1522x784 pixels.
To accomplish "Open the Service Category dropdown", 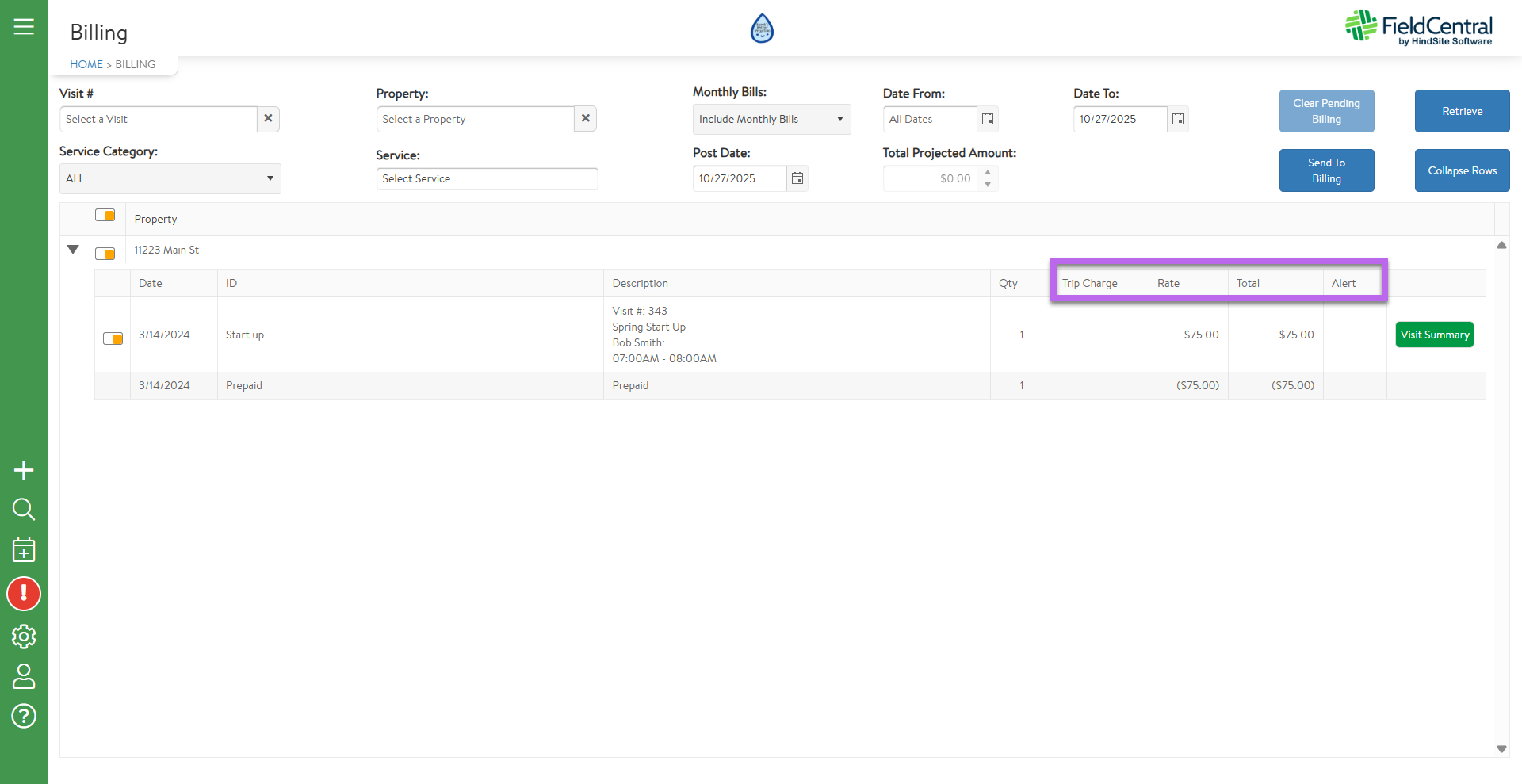I will 170,179.
